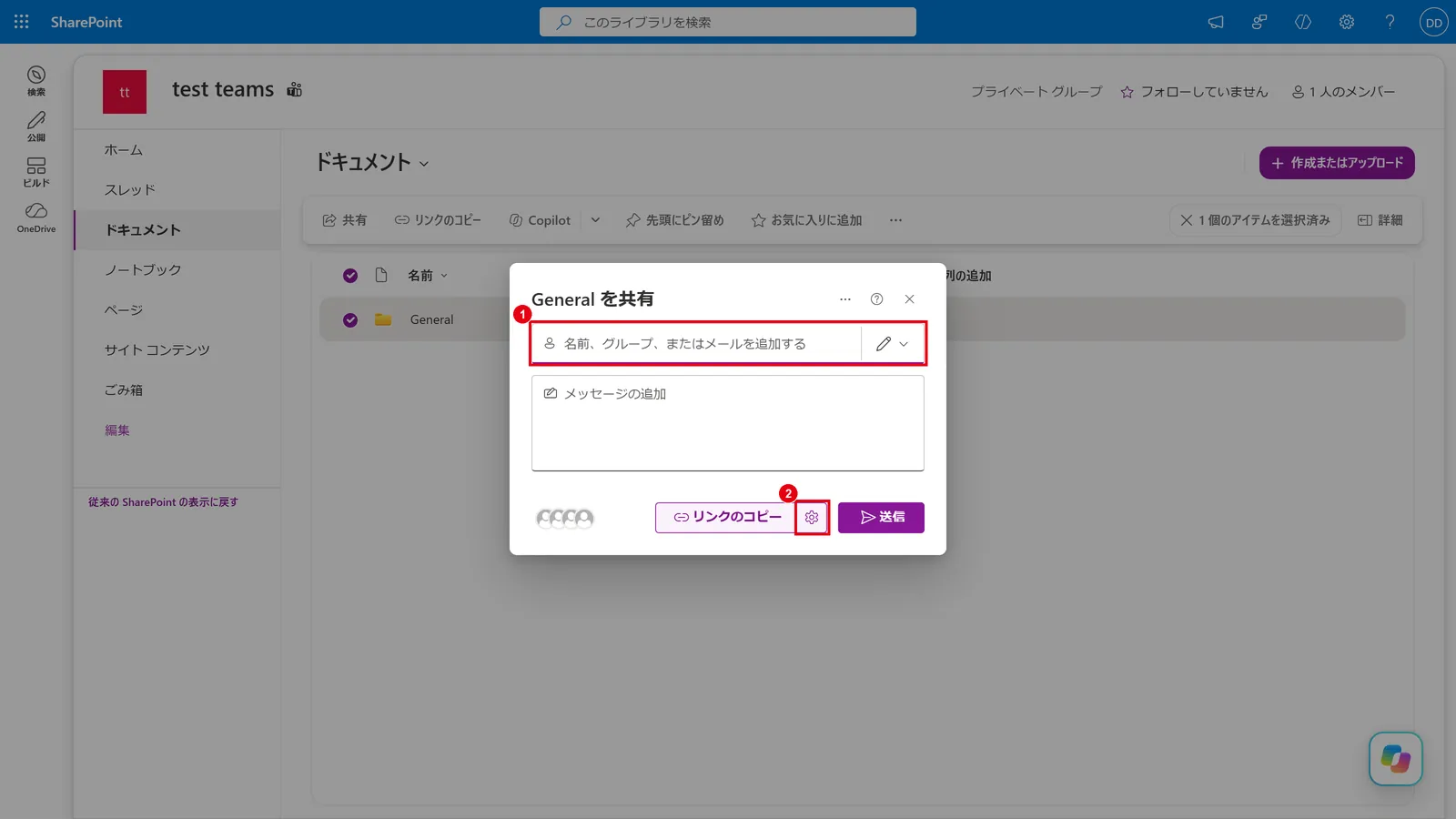Click 先頭にピン留め in the command bar
This screenshot has height=819, width=1456.
pos(675,220)
